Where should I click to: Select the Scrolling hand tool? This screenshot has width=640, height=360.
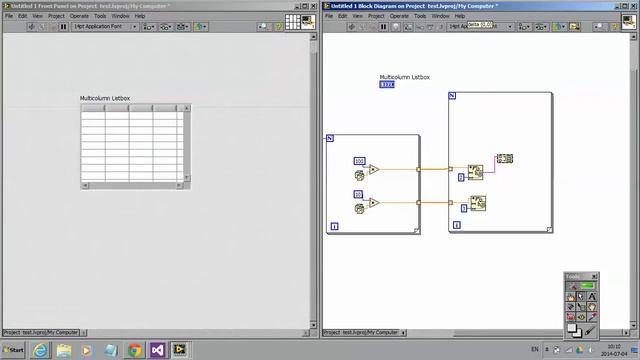592,307
